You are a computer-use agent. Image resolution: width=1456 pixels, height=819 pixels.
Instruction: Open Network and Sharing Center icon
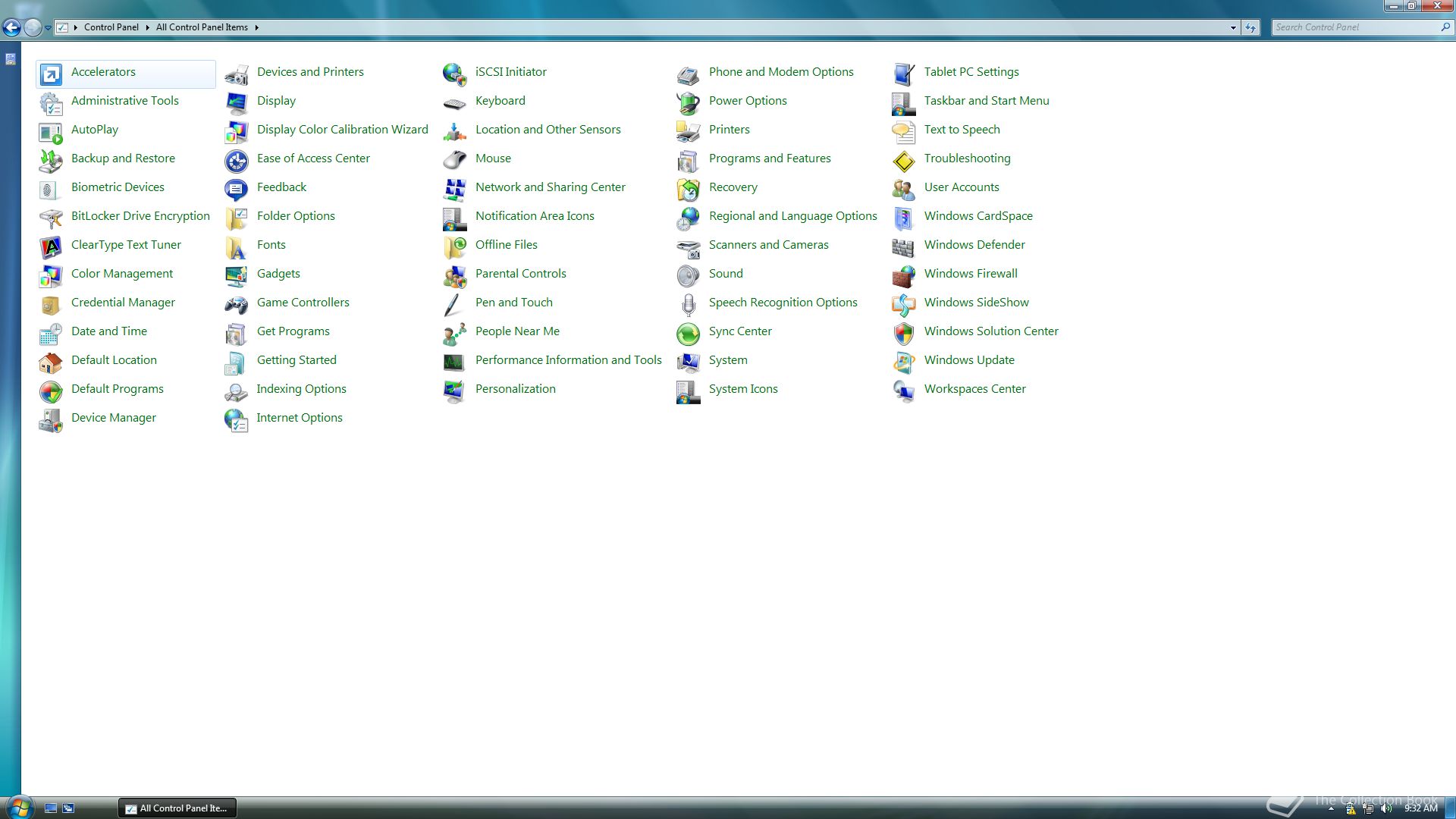tap(455, 189)
